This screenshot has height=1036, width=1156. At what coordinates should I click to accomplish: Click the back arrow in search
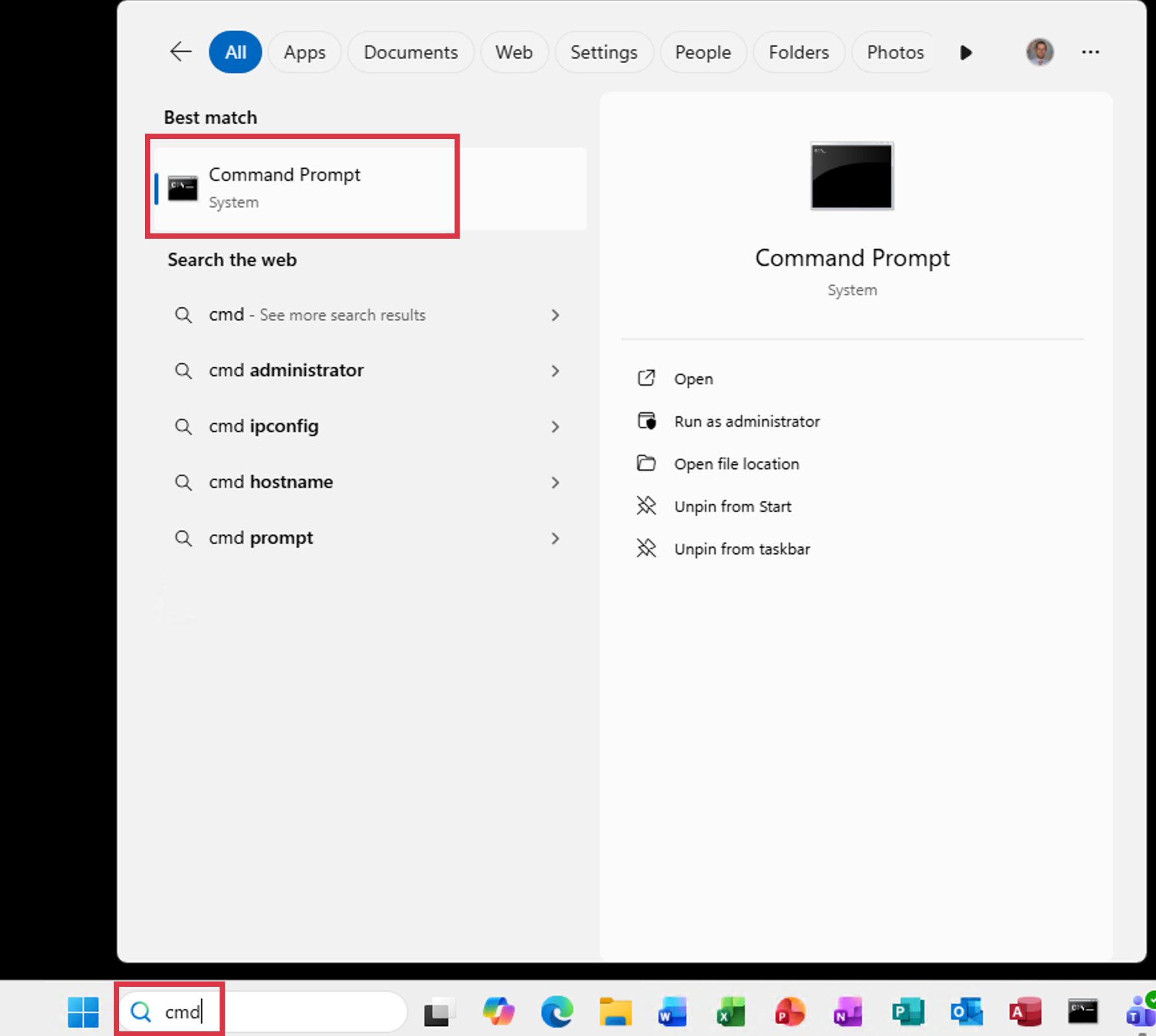(x=180, y=52)
